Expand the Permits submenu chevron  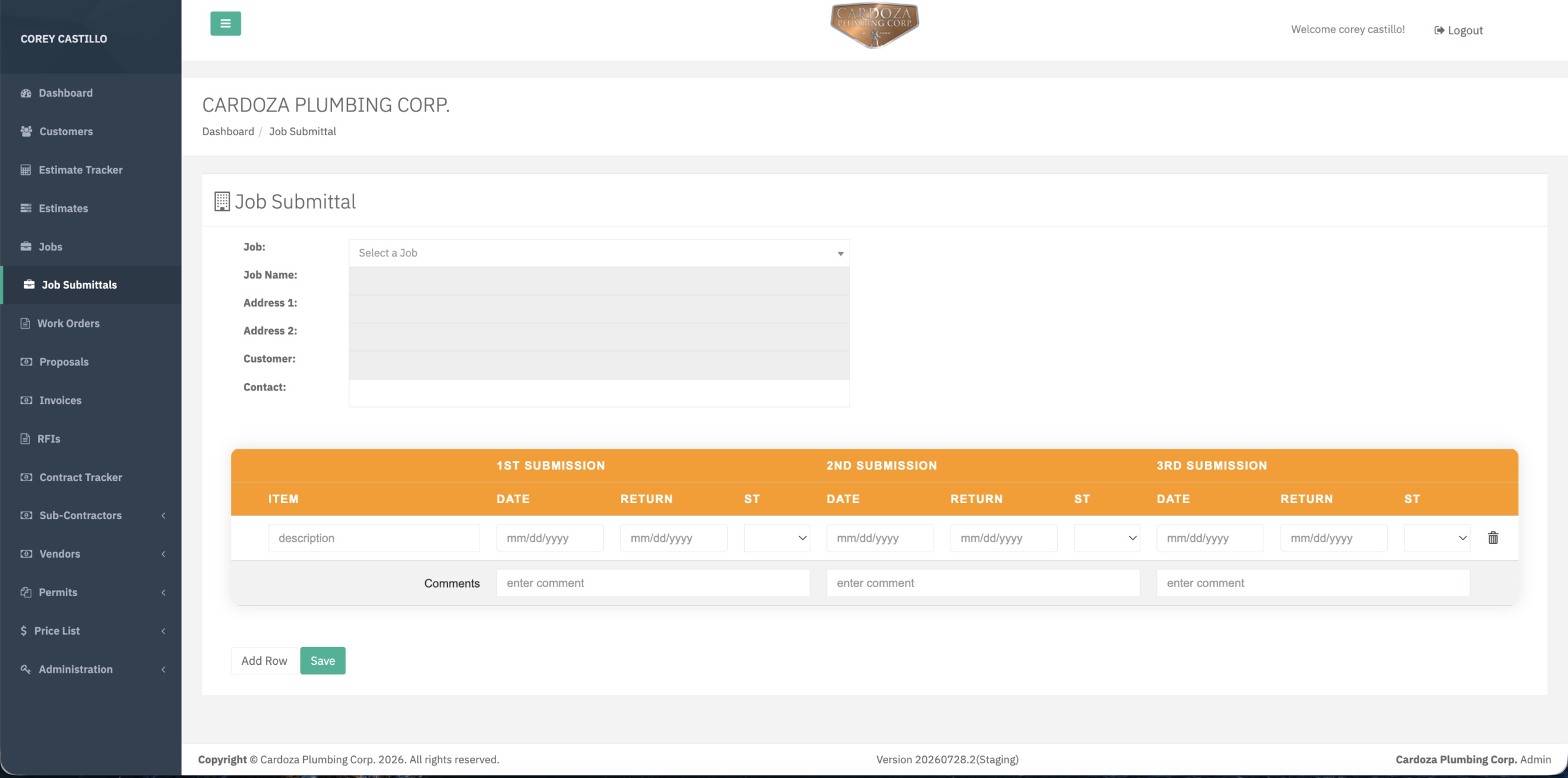(x=164, y=593)
